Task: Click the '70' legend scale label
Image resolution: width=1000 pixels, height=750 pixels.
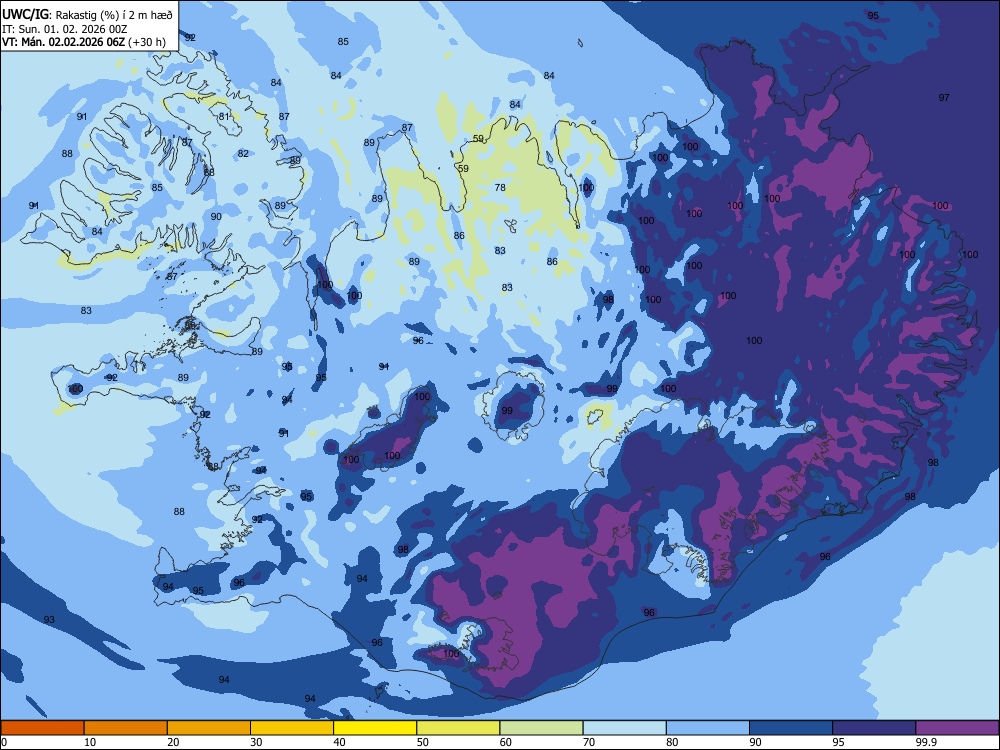Action: (589, 742)
